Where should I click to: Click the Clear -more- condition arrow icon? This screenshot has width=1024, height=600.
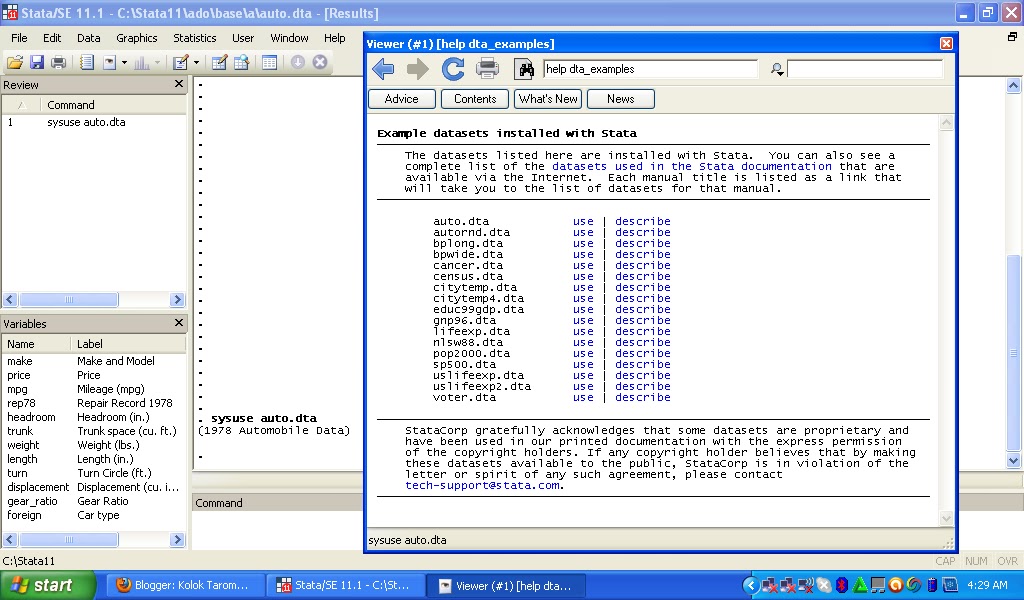pos(298,62)
